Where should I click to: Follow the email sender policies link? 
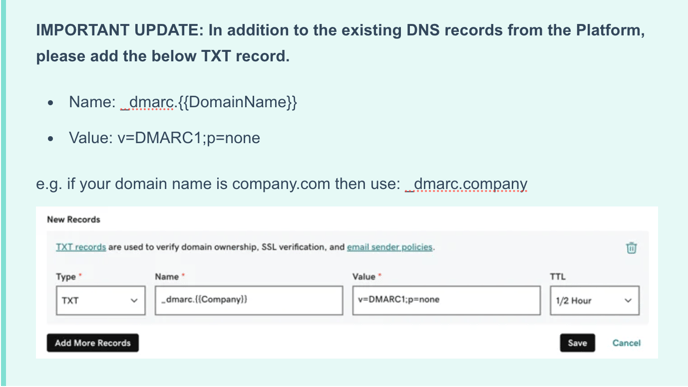coord(390,247)
